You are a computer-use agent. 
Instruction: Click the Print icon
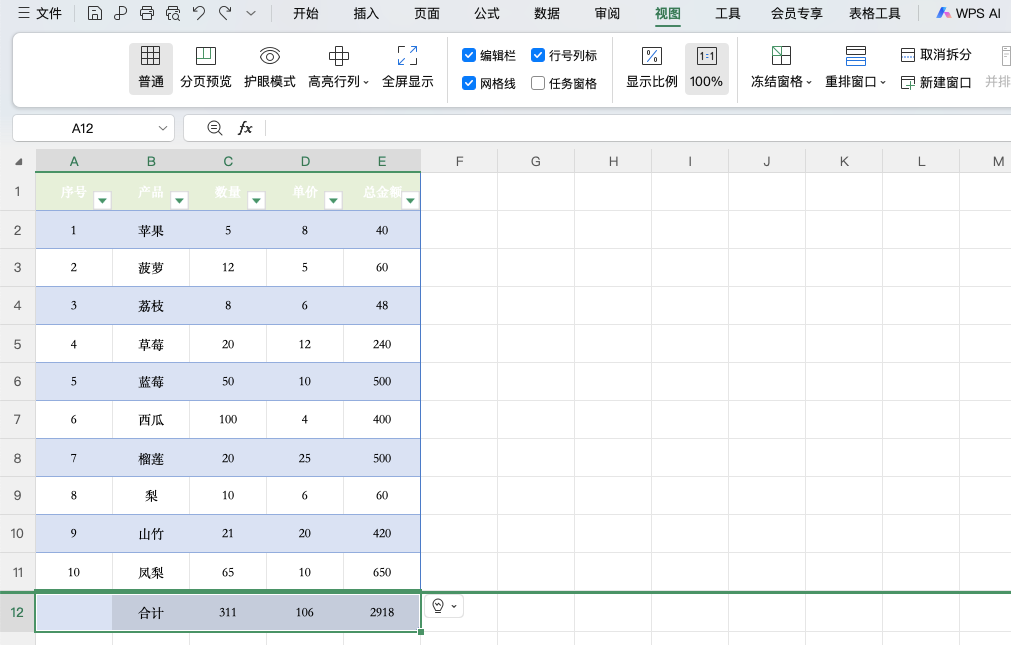[147, 13]
